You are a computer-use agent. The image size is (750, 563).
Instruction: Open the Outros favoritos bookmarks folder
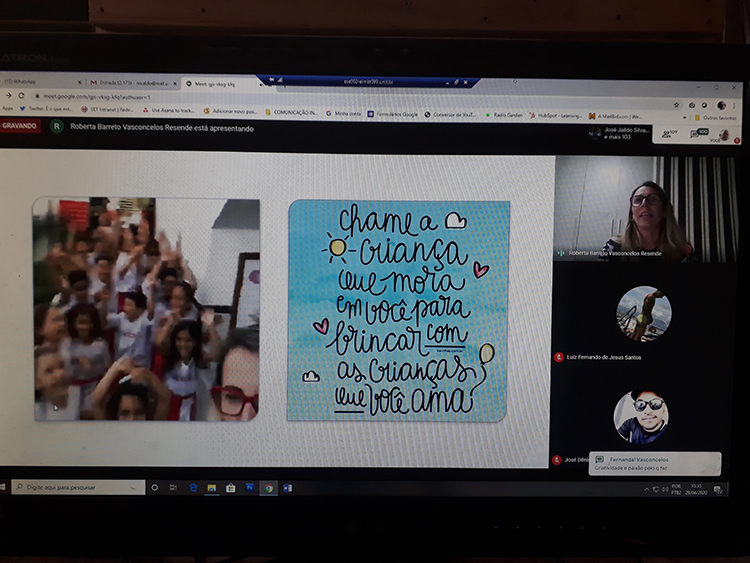[715, 117]
